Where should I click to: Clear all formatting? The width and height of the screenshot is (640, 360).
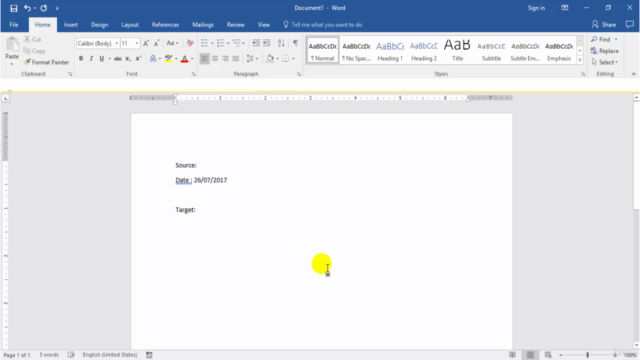(190, 43)
